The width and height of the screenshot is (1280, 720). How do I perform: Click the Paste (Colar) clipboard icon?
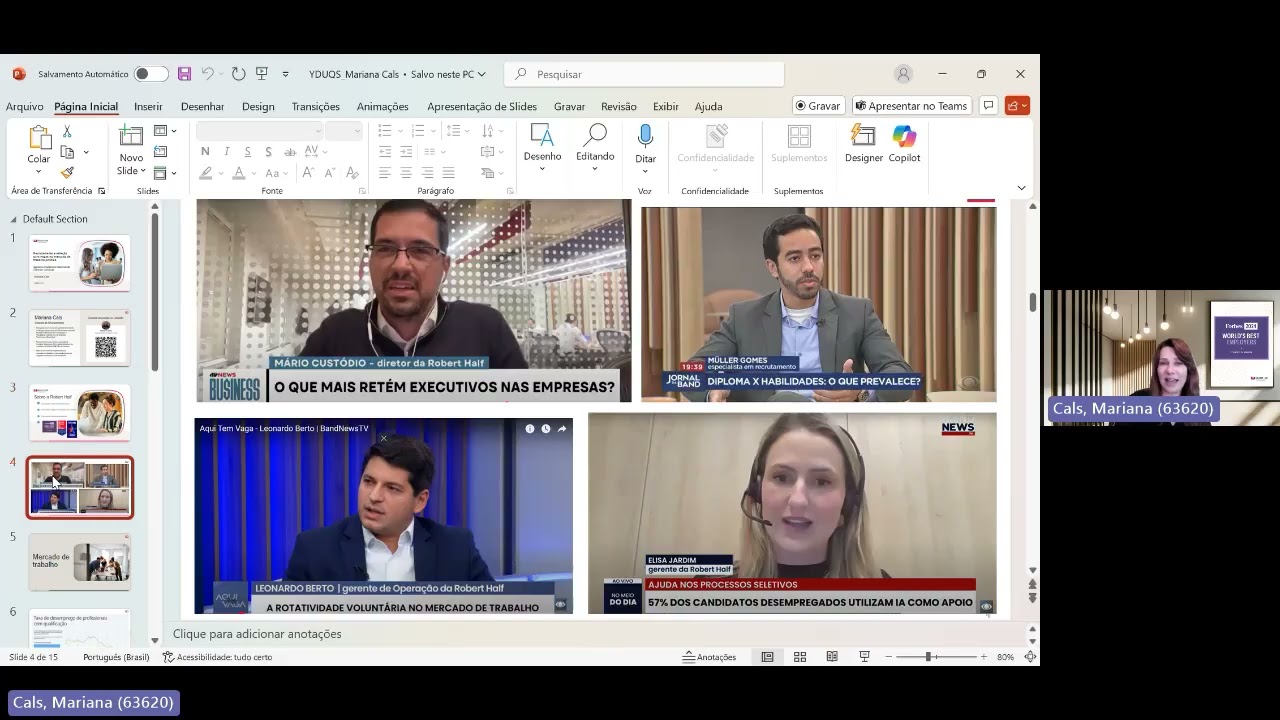39,137
